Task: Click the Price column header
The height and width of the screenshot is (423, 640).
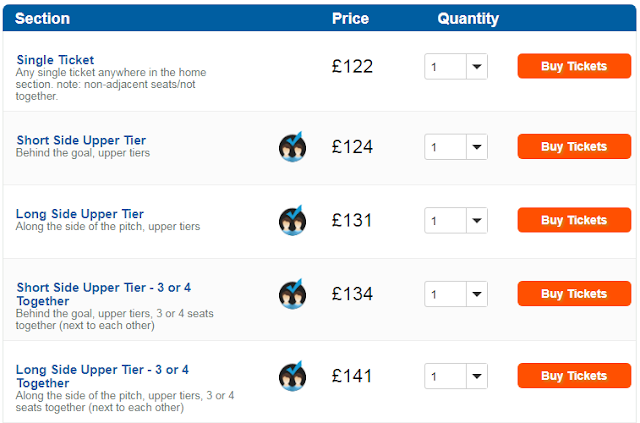Action: click(x=350, y=19)
